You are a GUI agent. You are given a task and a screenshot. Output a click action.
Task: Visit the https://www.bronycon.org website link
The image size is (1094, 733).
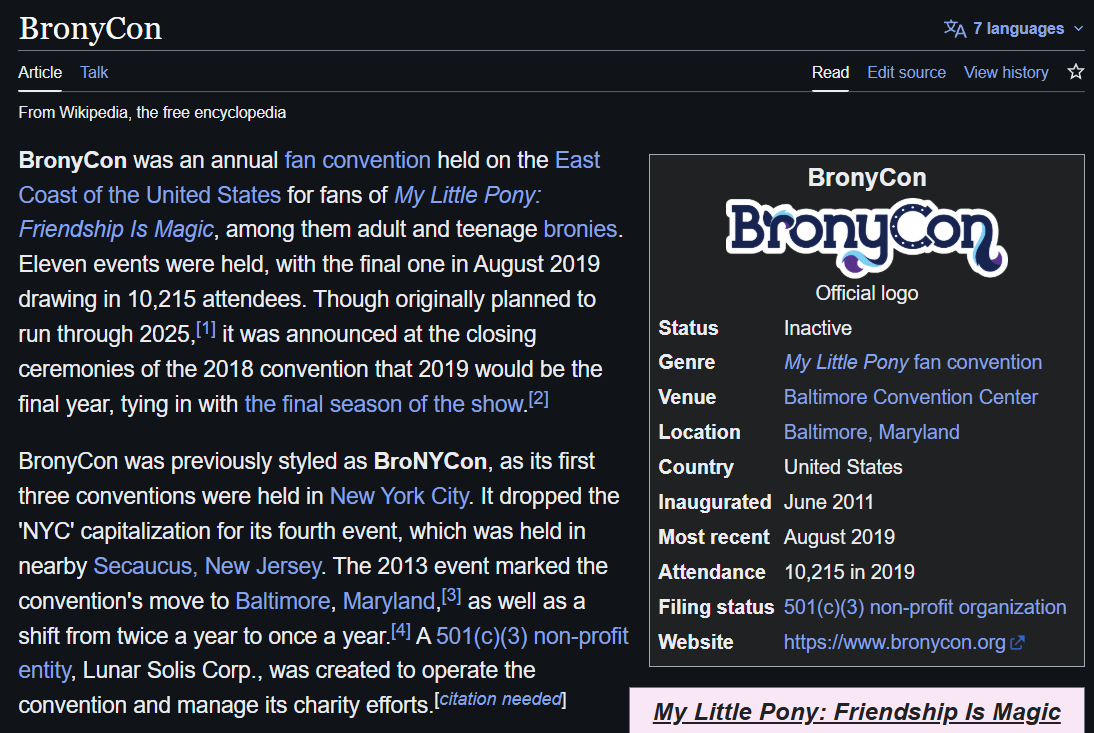pyautogui.click(x=894, y=642)
